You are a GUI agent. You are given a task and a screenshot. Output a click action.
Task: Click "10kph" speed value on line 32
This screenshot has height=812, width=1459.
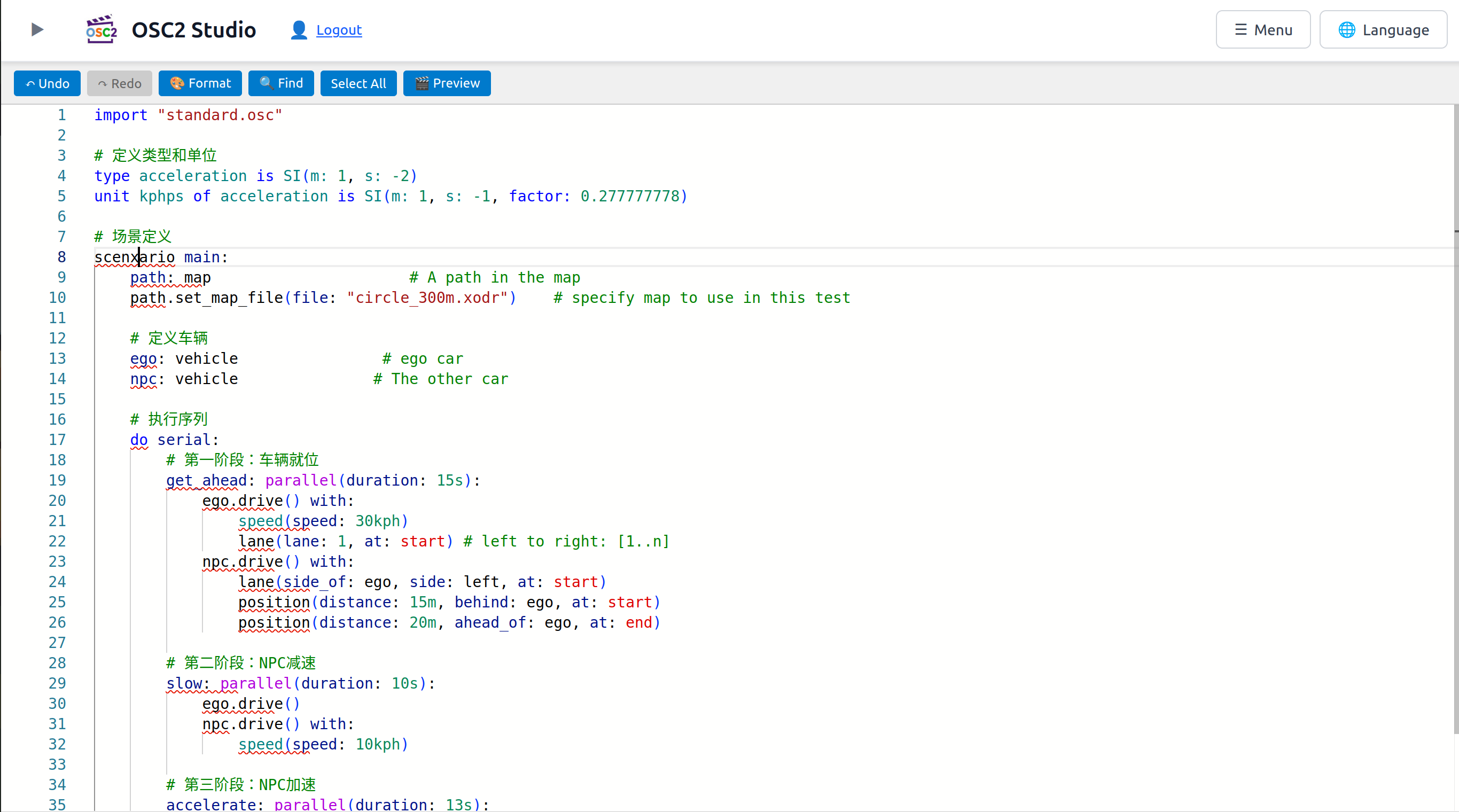pyautogui.click(x=378, y=745)
